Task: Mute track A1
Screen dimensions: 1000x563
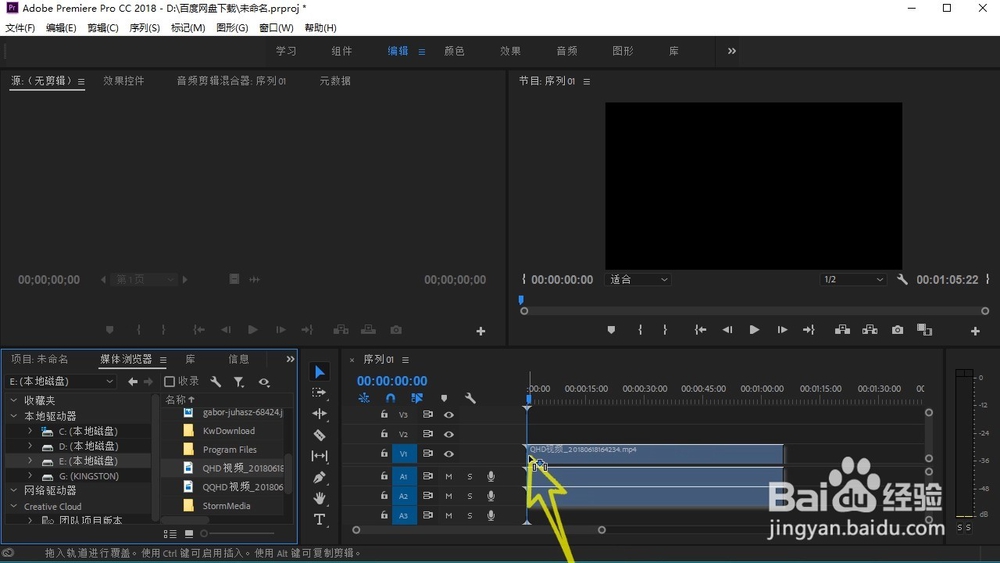Action: pos(449,476)
